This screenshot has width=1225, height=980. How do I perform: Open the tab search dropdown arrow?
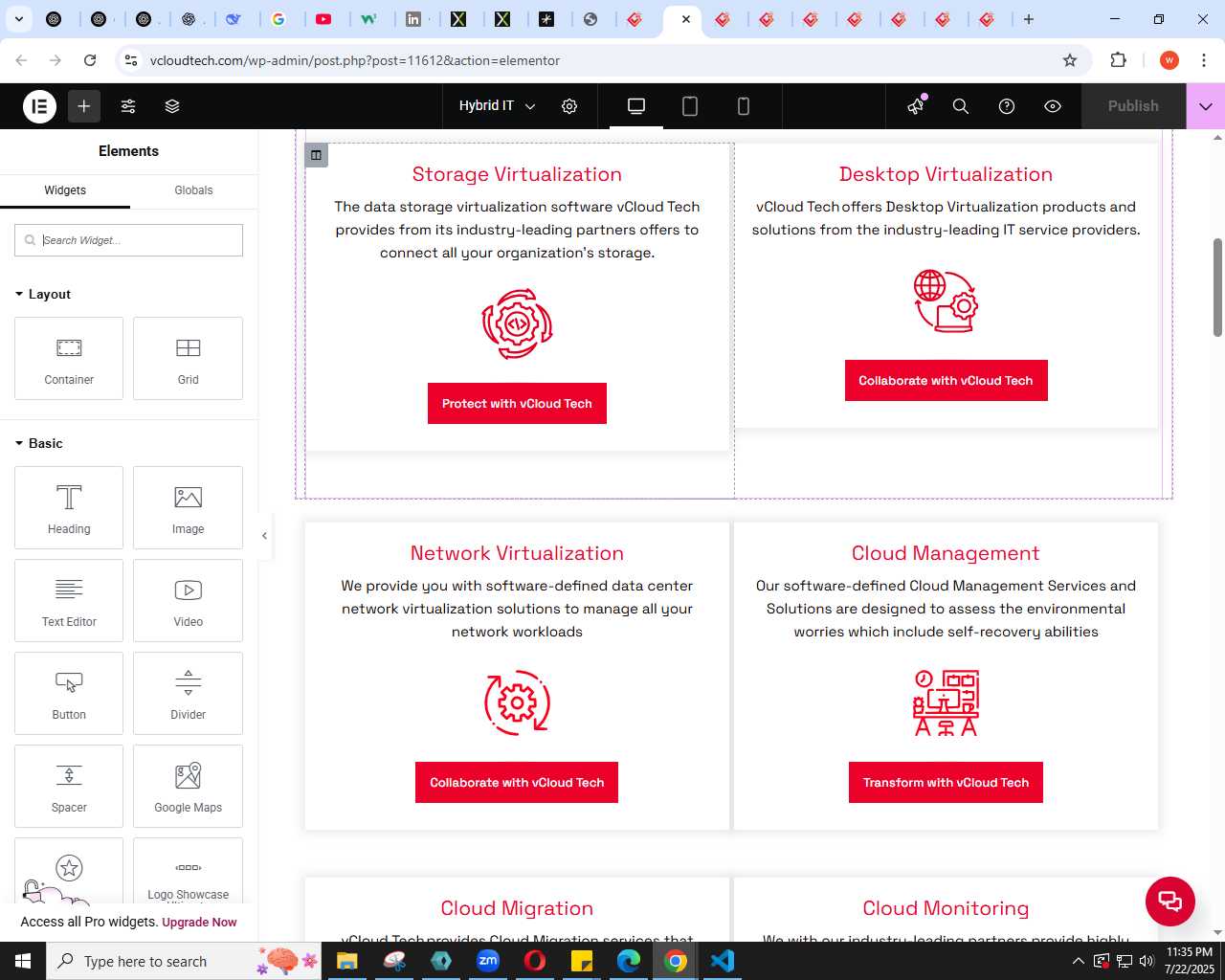point(19,19)
